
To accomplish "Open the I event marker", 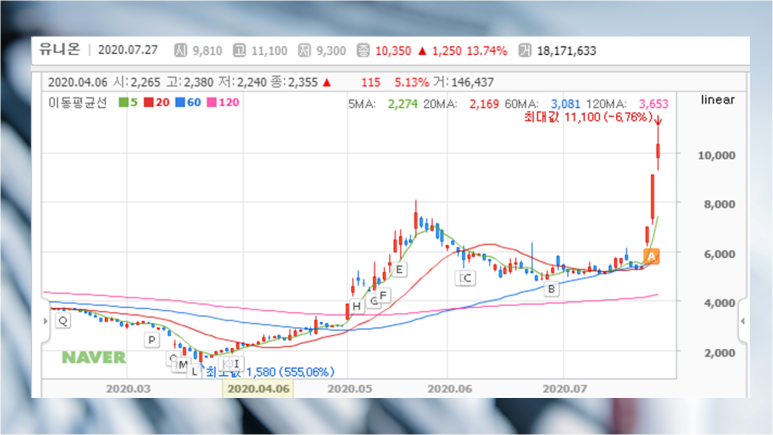I will click(x=237, y=364).
